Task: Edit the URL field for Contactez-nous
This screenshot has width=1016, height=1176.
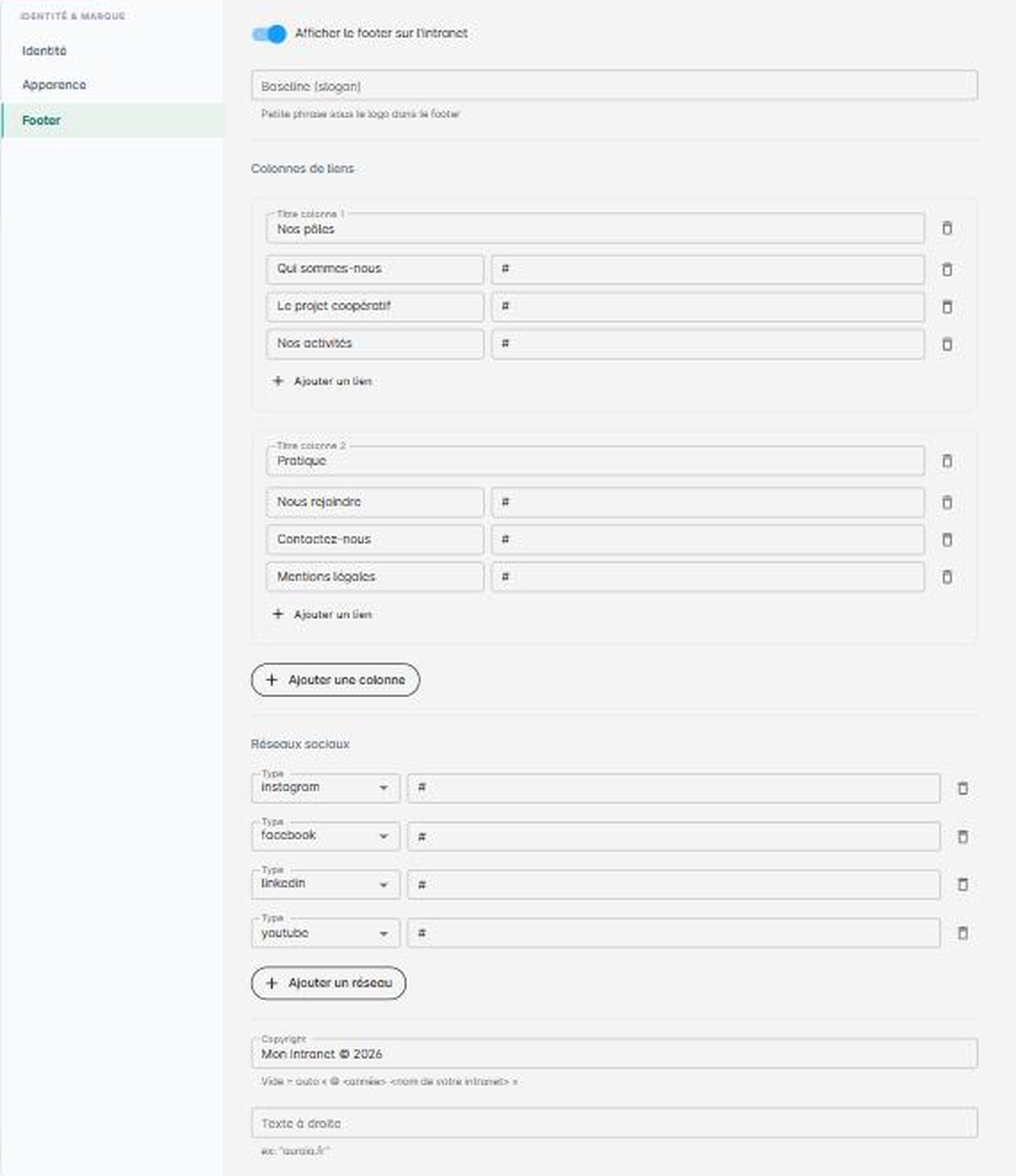Action: [x=707, y=539]
